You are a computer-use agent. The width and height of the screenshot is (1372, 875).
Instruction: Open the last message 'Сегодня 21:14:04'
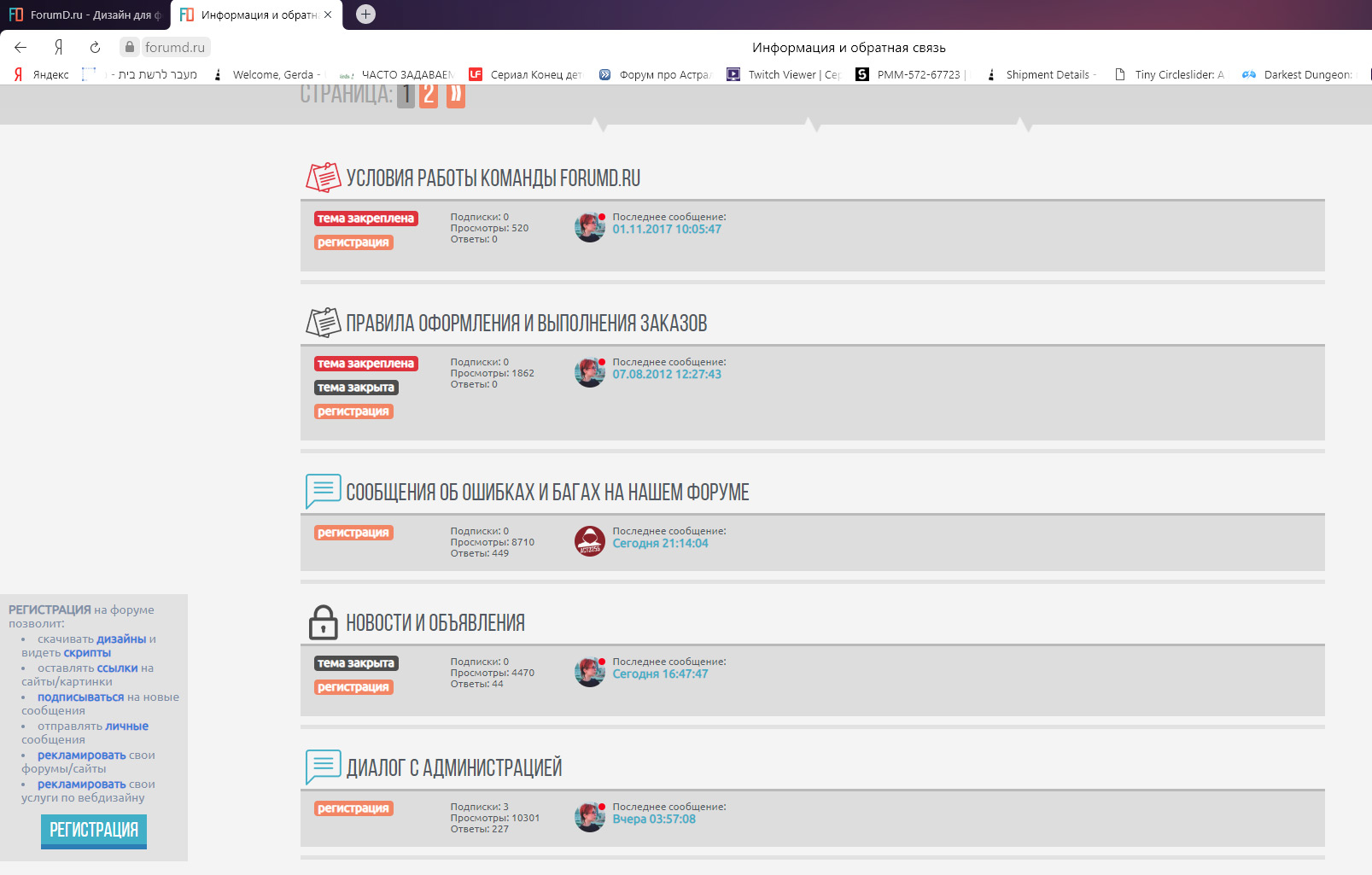click(x=660, y=544)
